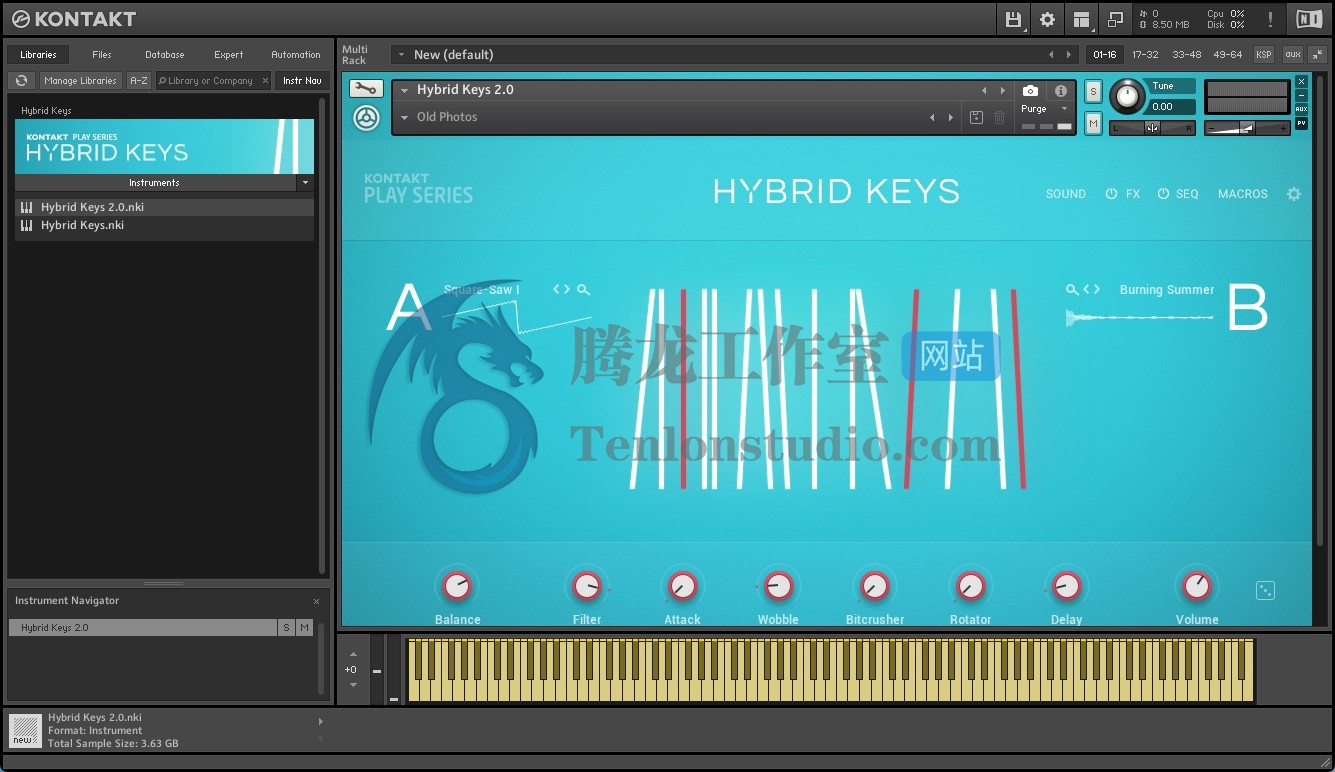The image size is (1335, 772).
Task: Toggle the SEQ power button
Action: coord(1163,194)
